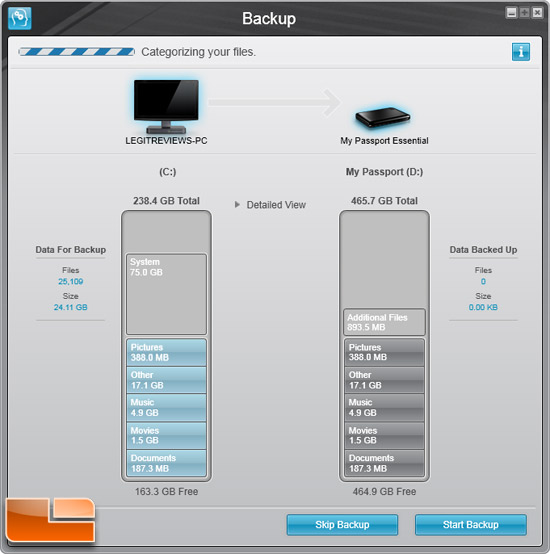The height and width of the screenshot is (554, 550).
Task: Click the WD SmartWare head logo icon
Action: (20, 18)
